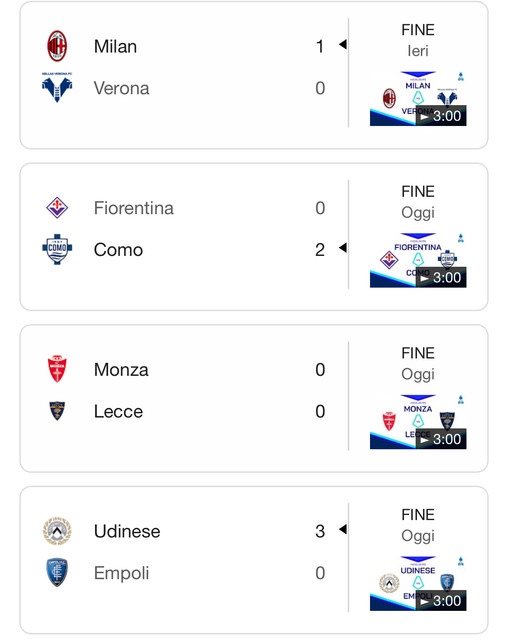The image size is (508, 640).
Task: Click the Lecce club crest
Action: (57, 411)
